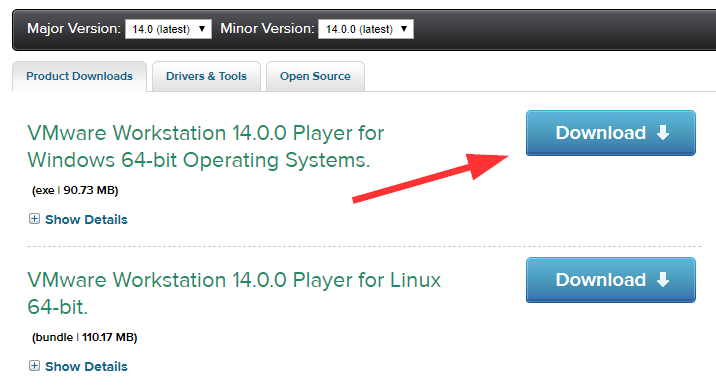Click Show Details link under Windows Player
The width and height of the screenshot is (716, 392).
86,220
